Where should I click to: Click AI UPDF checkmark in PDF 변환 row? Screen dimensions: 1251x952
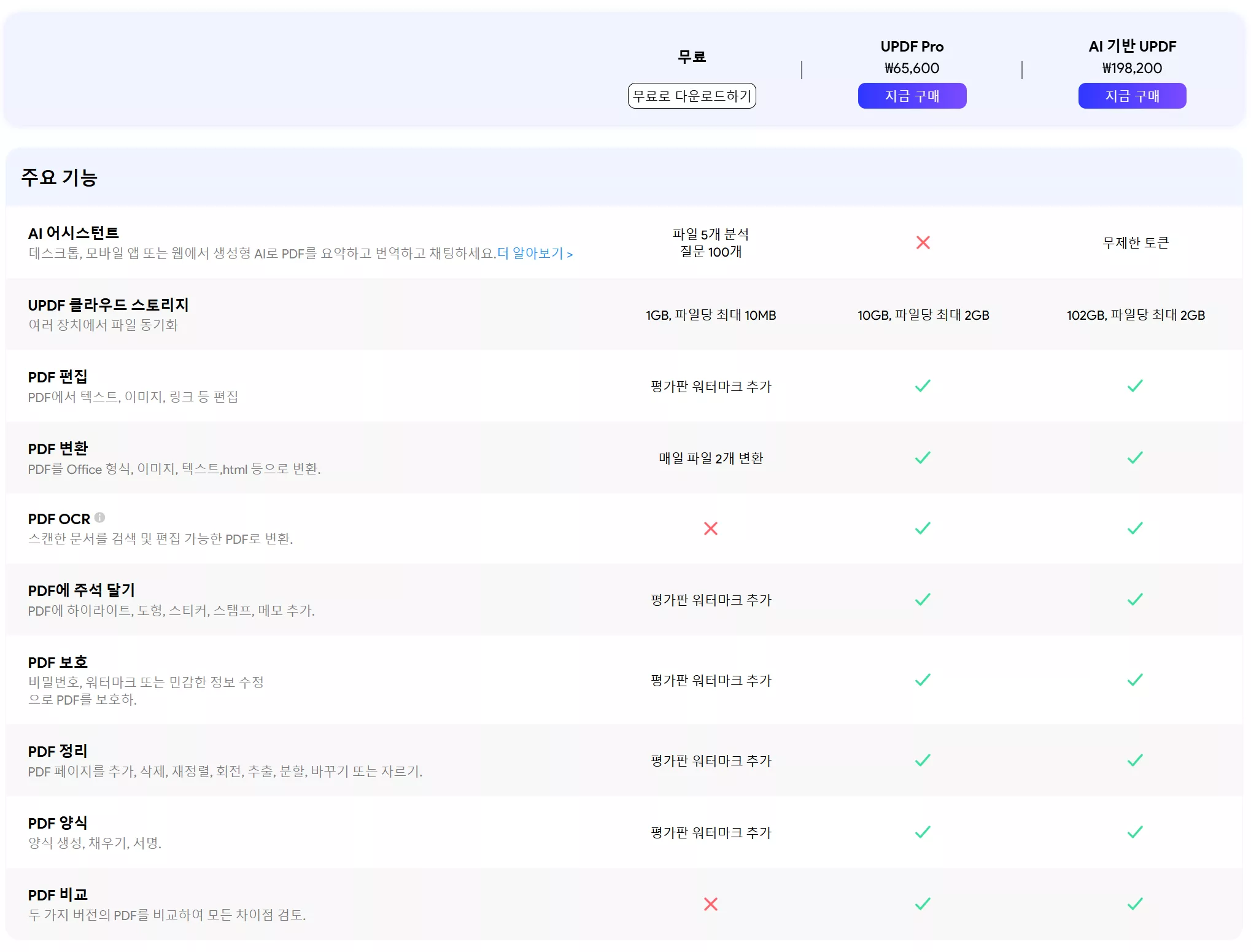1135,458
